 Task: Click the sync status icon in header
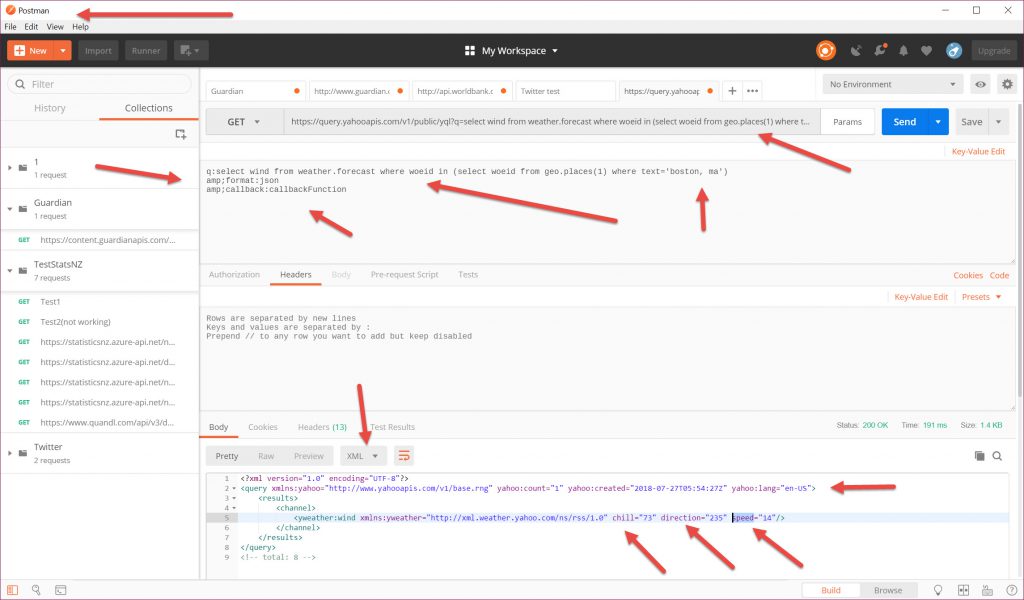[825, 50]
